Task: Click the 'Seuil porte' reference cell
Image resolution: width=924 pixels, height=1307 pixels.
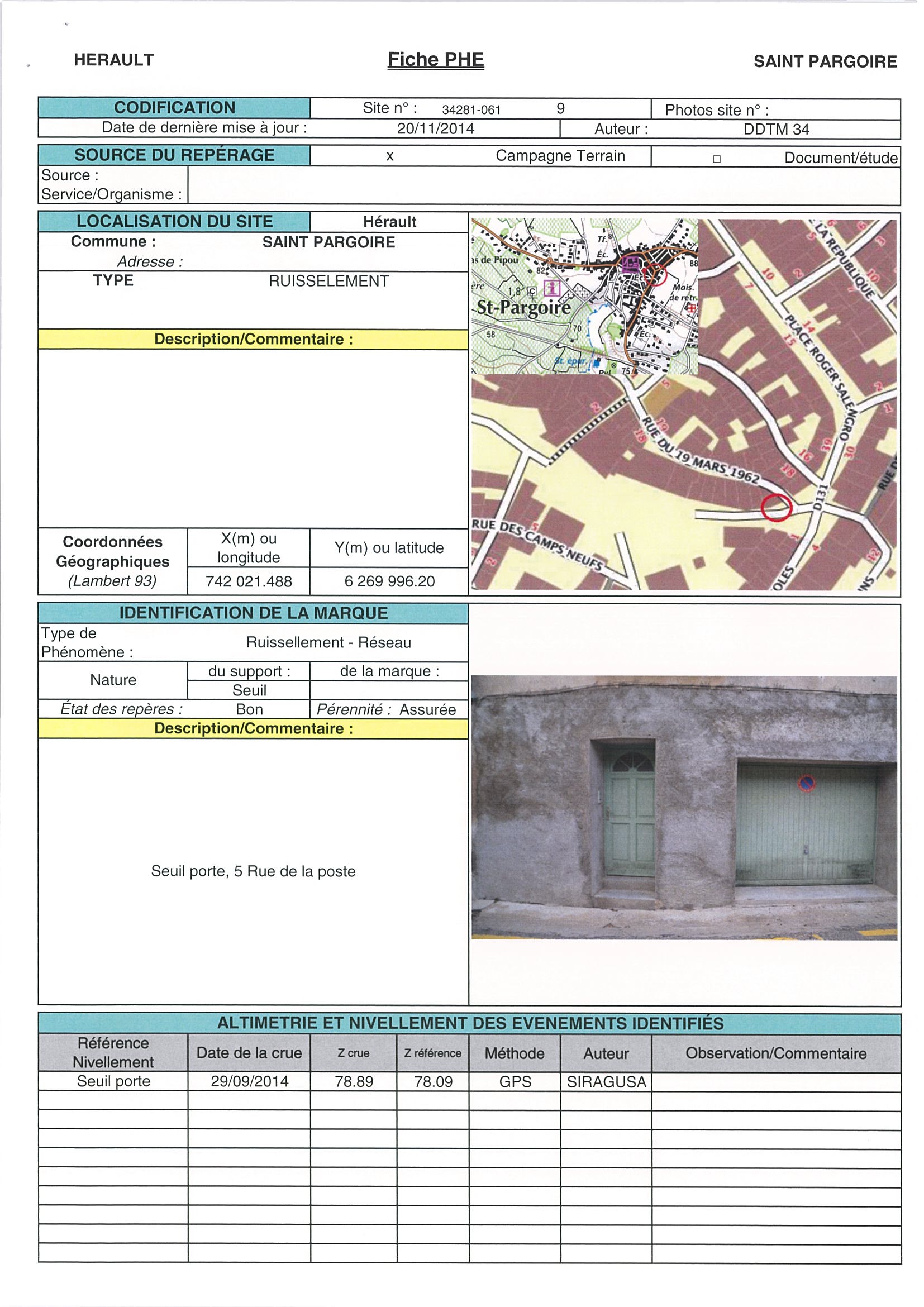Action: (x=113, y=1081)
